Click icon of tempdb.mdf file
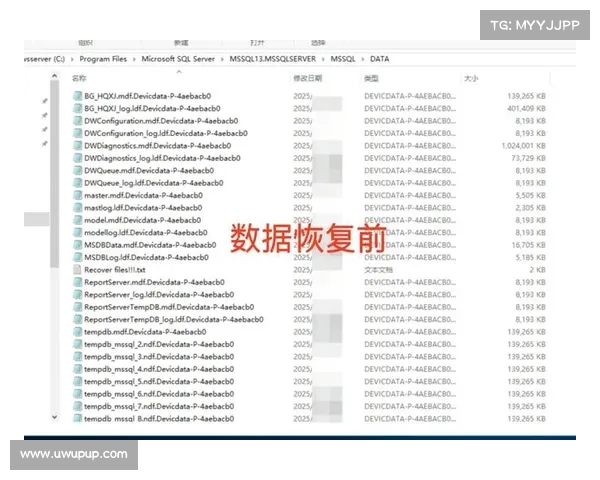The image size is (600, 480). [x=78, y=331]
